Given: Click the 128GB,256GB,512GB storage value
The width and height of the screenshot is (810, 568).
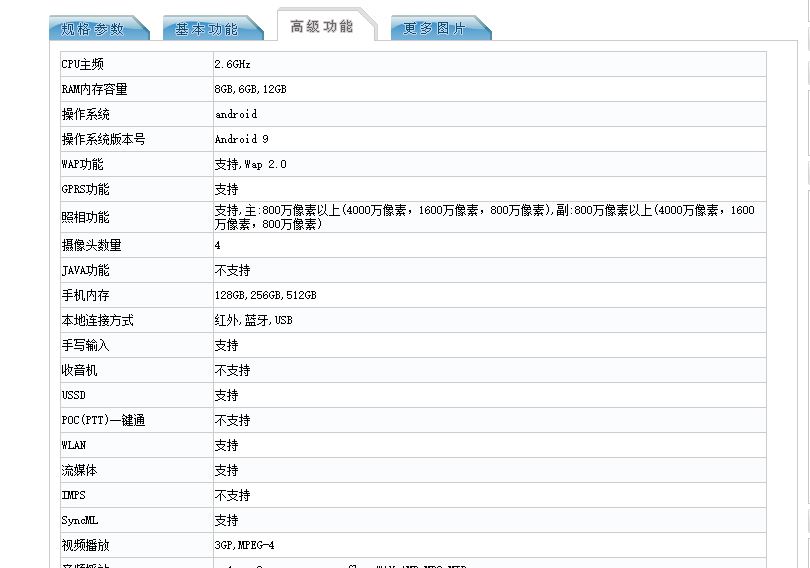Looking at the screenshot, I should 265,295.
